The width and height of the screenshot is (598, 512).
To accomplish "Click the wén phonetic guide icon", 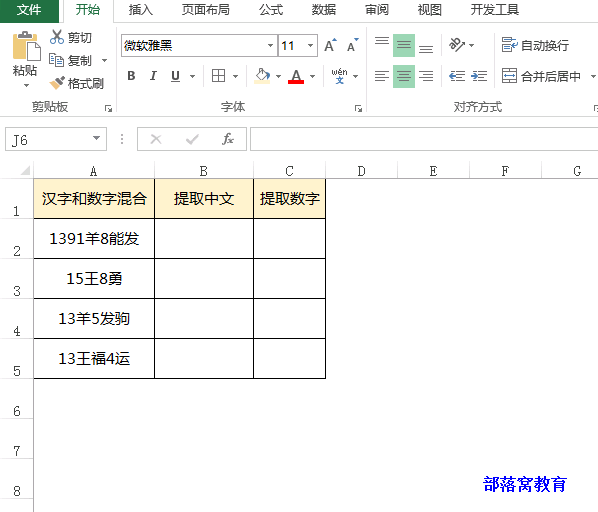I will pyautogui.click(x=339, y=76).
